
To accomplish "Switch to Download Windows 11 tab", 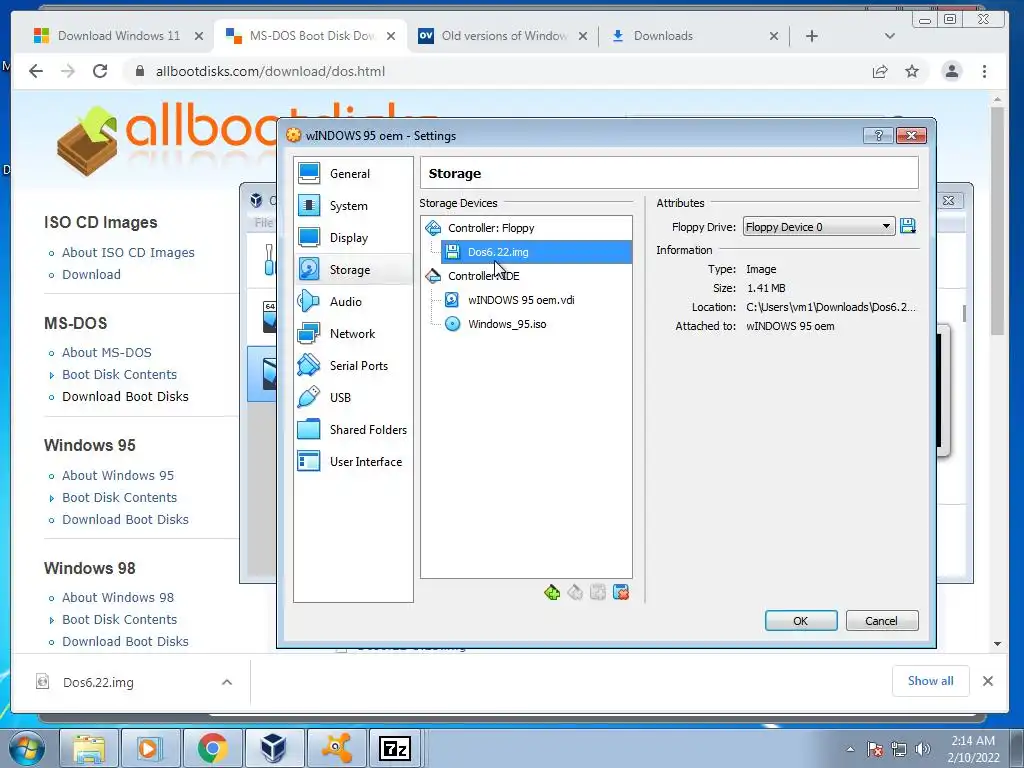I will click(x=118, y=36).
